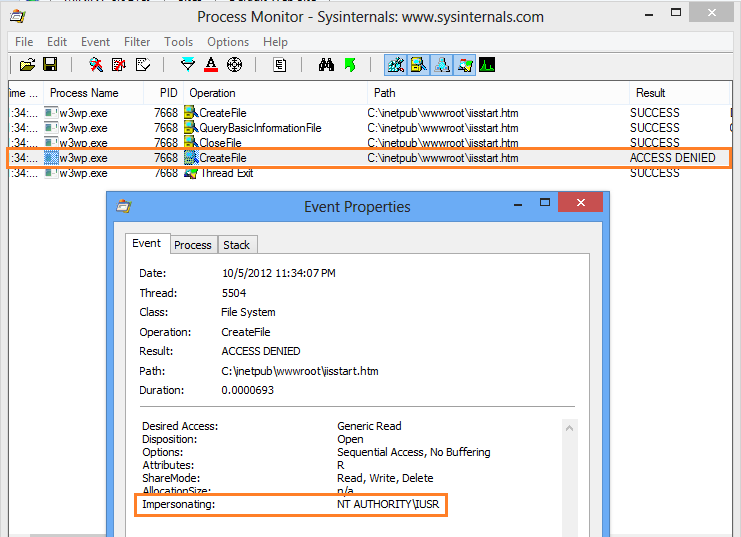Click the Thread value 5504

point(234,293)
